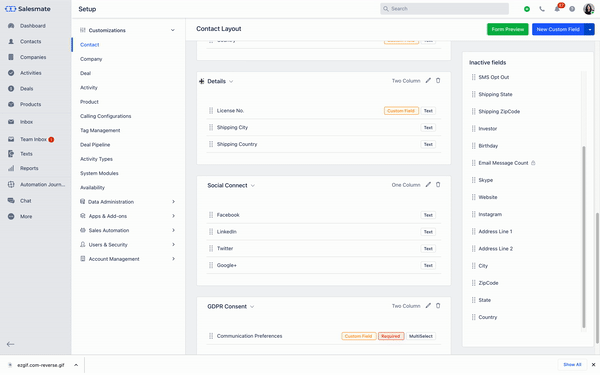The image size is (600, 375).
Task: Collapse the Customizations menu
Action: (173, 30)
